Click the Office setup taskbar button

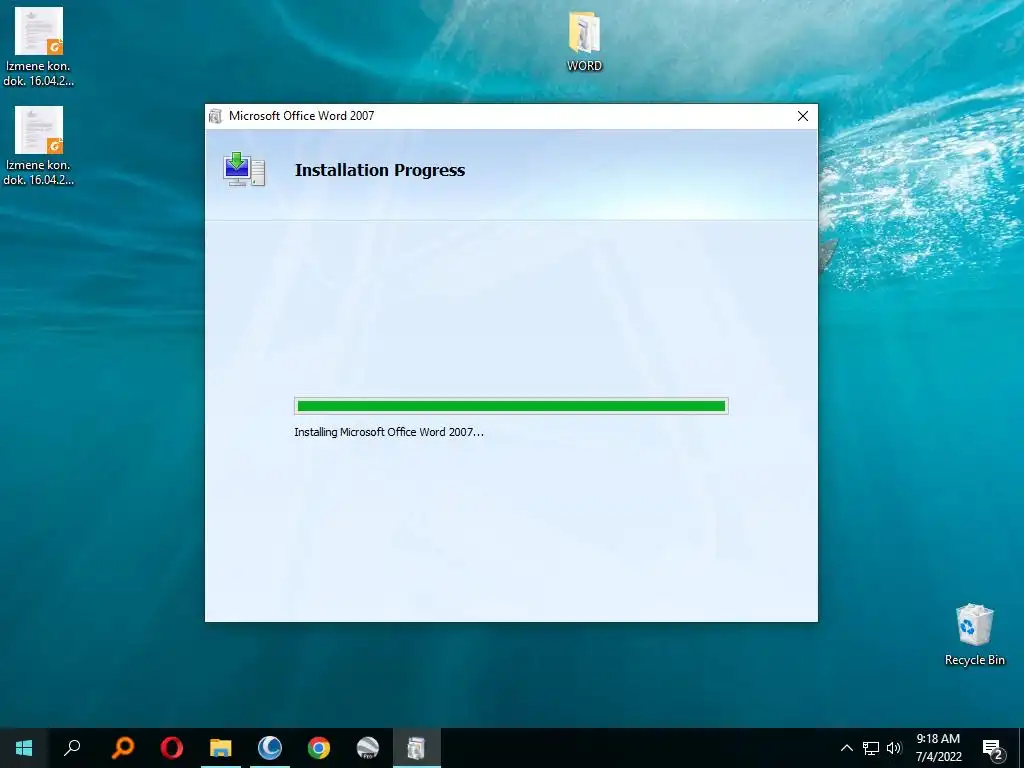pos(417,748)
